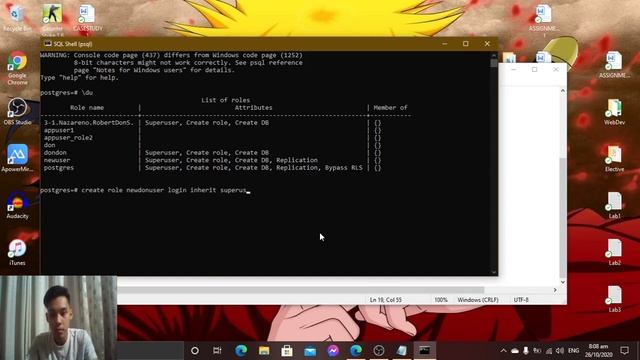Click the 'newuser' role name

[x=57, y=160]
